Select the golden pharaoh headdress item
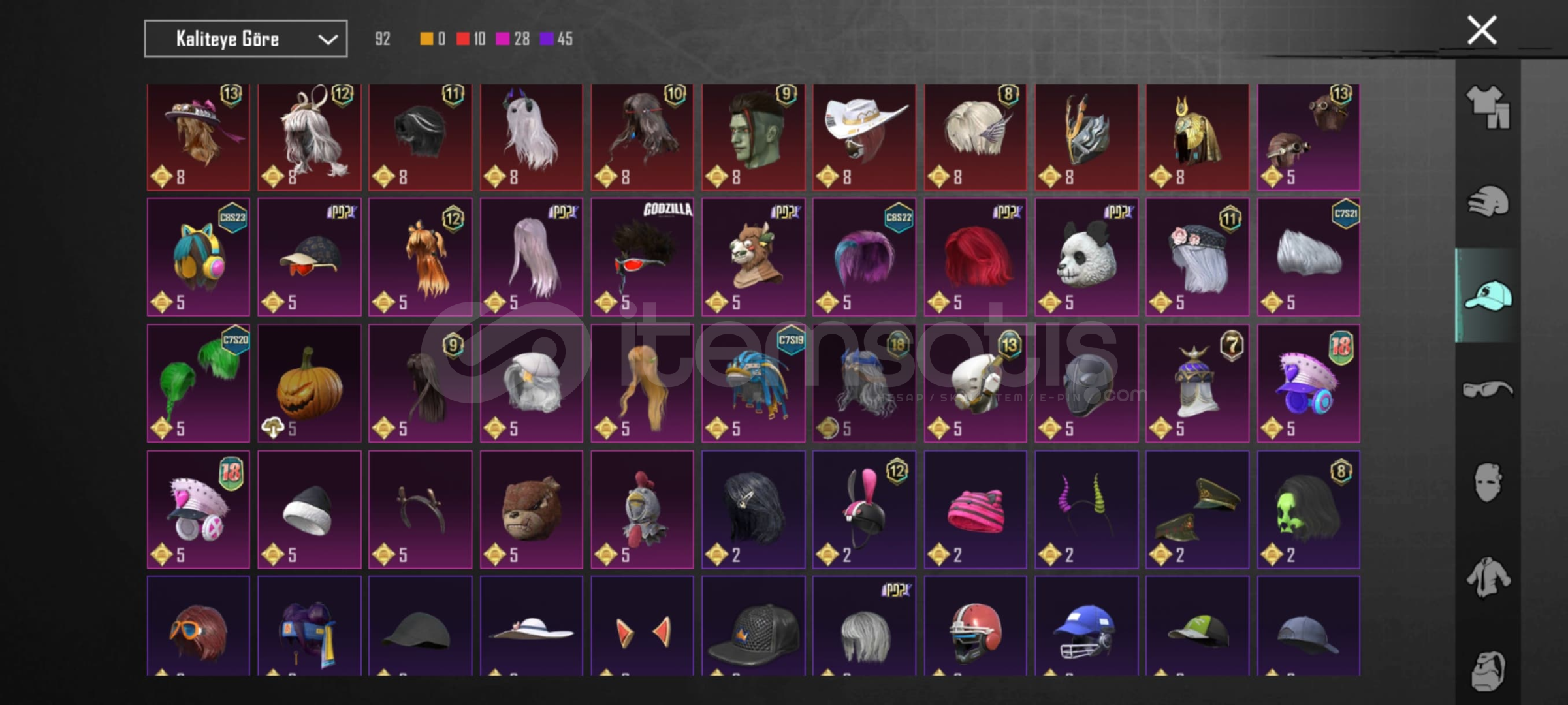 (x=1197, y=137)
